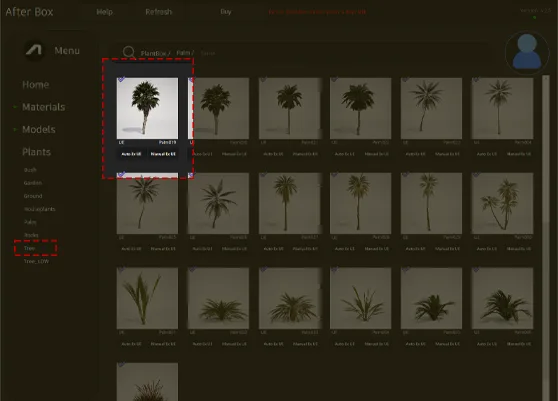Select the Ground plant category

coord(33,196)
